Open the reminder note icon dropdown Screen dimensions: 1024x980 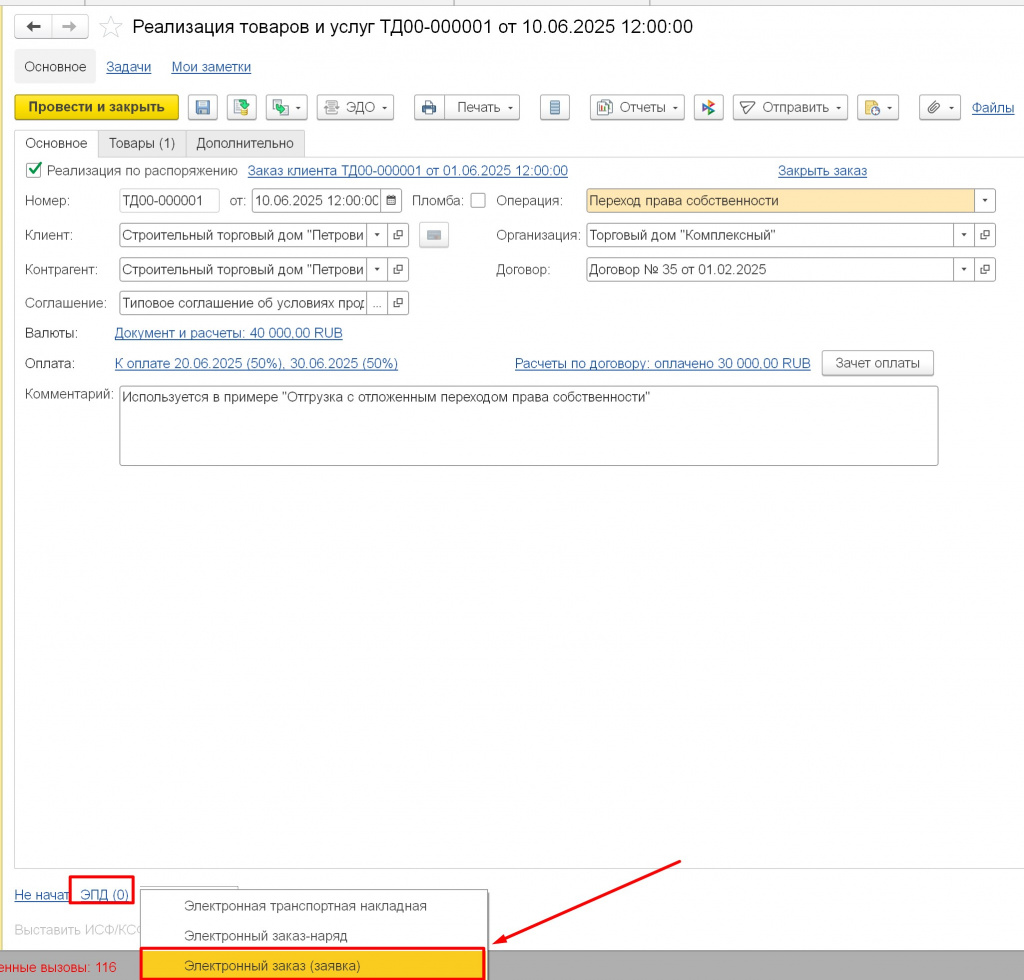pyautogui.click(x=878, y=107)
